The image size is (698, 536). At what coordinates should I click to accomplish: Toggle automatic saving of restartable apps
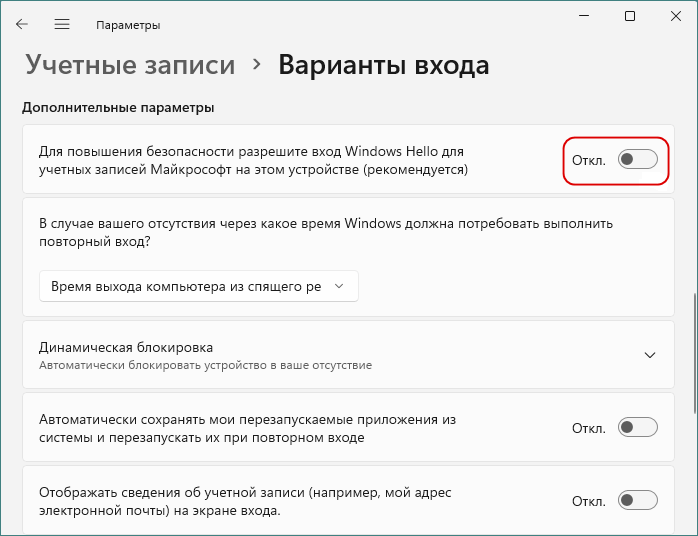(x=637, y=428)
